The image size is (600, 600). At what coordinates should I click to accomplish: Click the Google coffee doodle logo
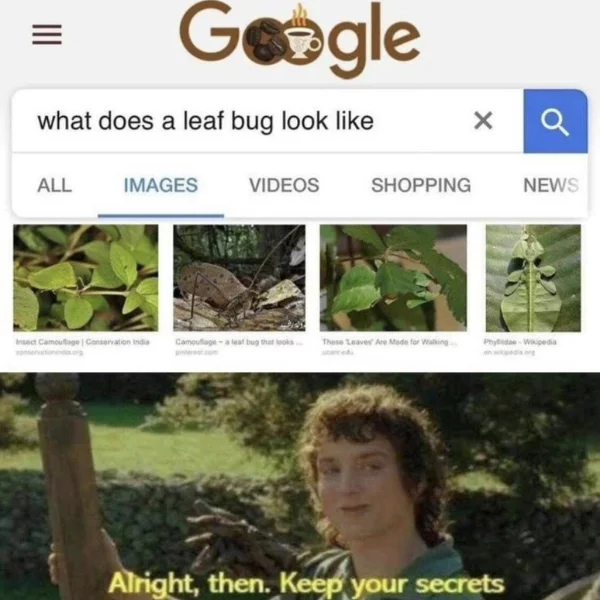300,38
